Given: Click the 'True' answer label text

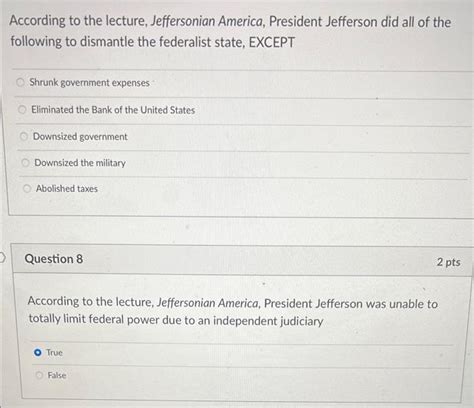Looking at the screenshot, I should 54,352.
